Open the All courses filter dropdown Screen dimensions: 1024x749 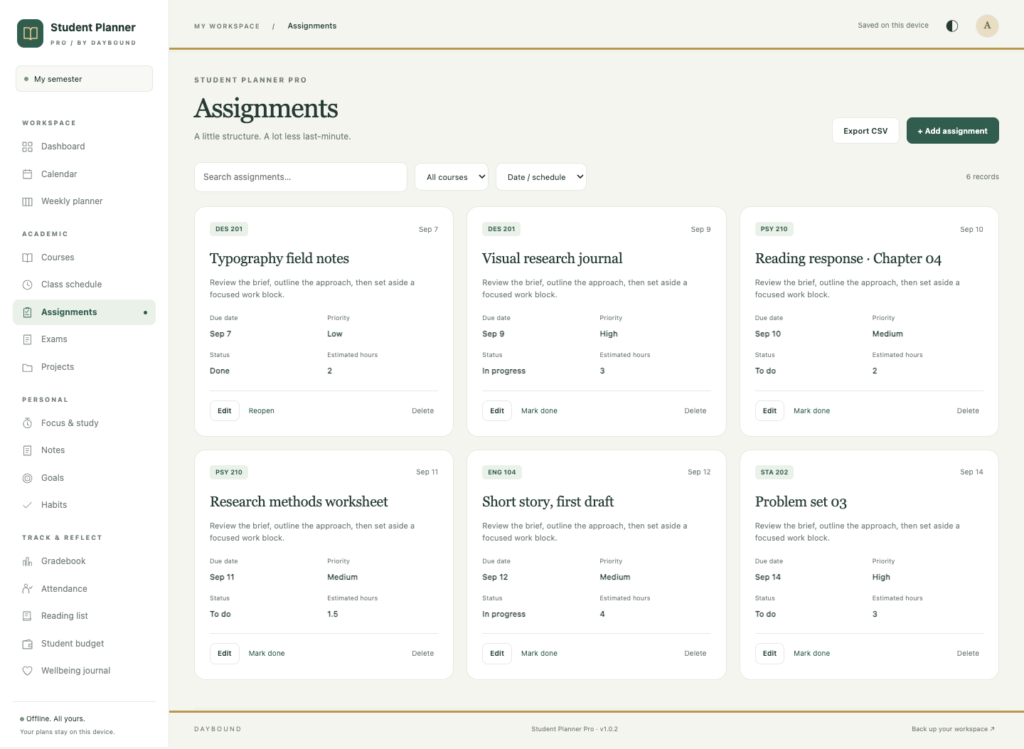click(x=452, y=177)
